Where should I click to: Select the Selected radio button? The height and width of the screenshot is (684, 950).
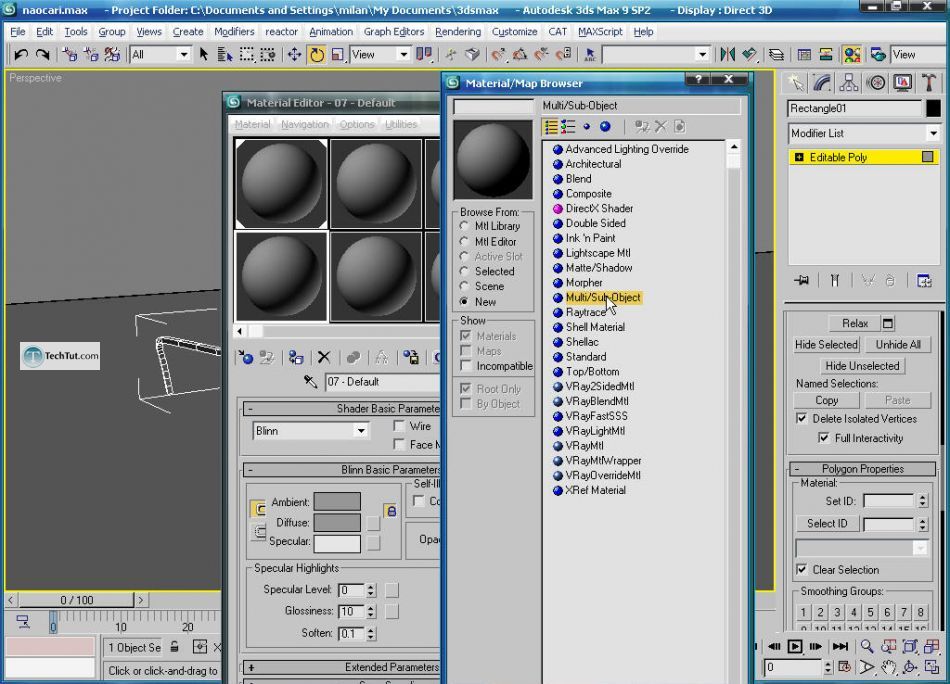pos(464,271)
